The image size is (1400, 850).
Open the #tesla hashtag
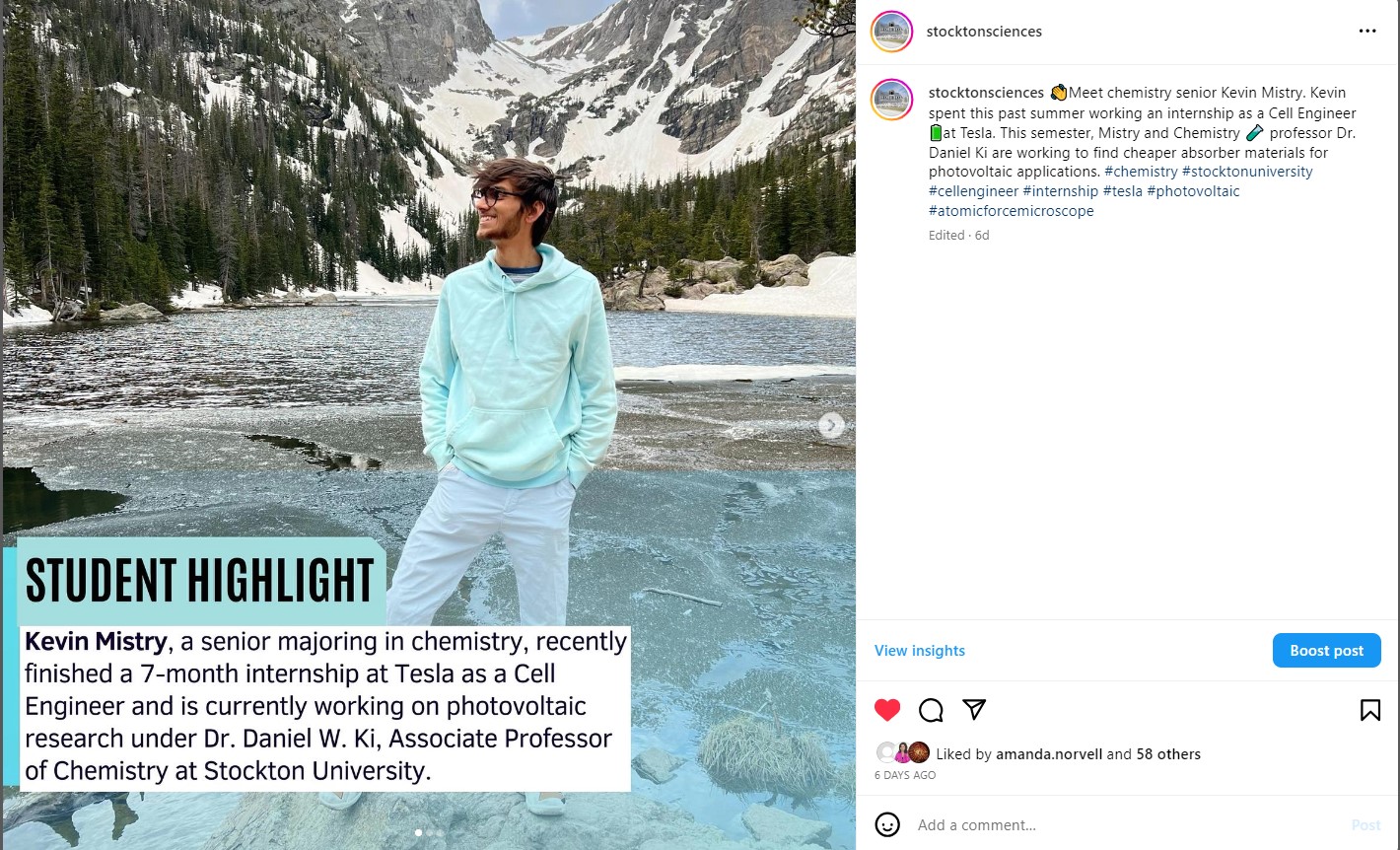point(1124,190)
